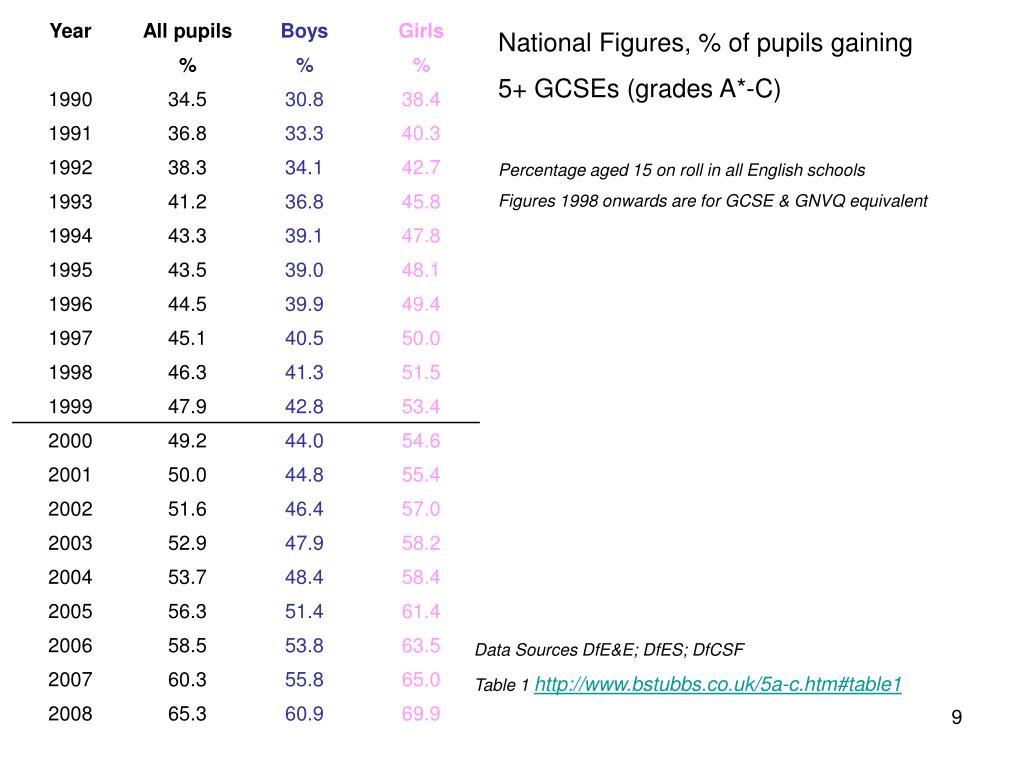This screenshot has height=768, width=1024.
Task: Select the 1990 year cell
Action: (70, 99)
